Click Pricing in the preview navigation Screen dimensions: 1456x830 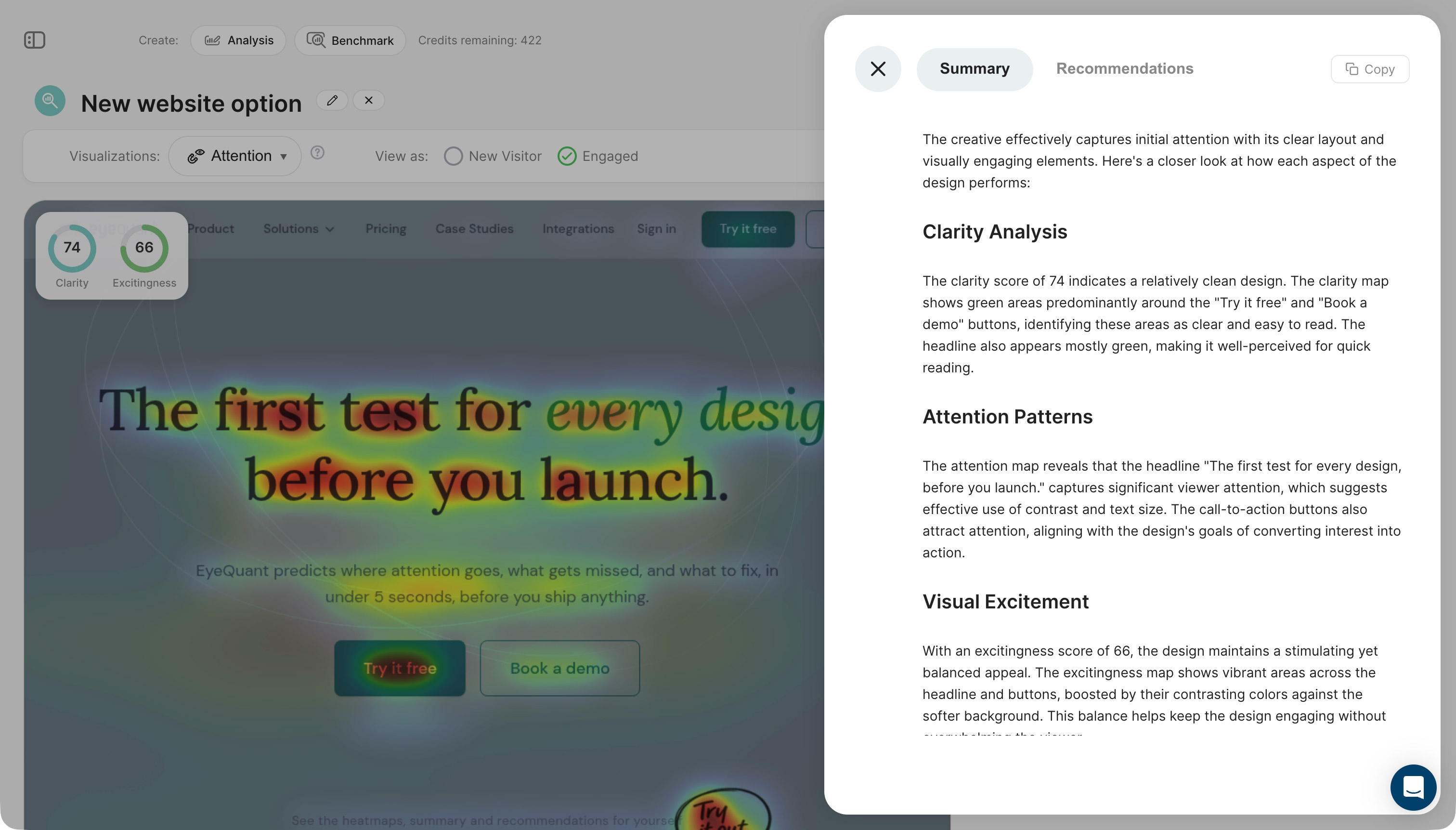(x=386, y=229)
